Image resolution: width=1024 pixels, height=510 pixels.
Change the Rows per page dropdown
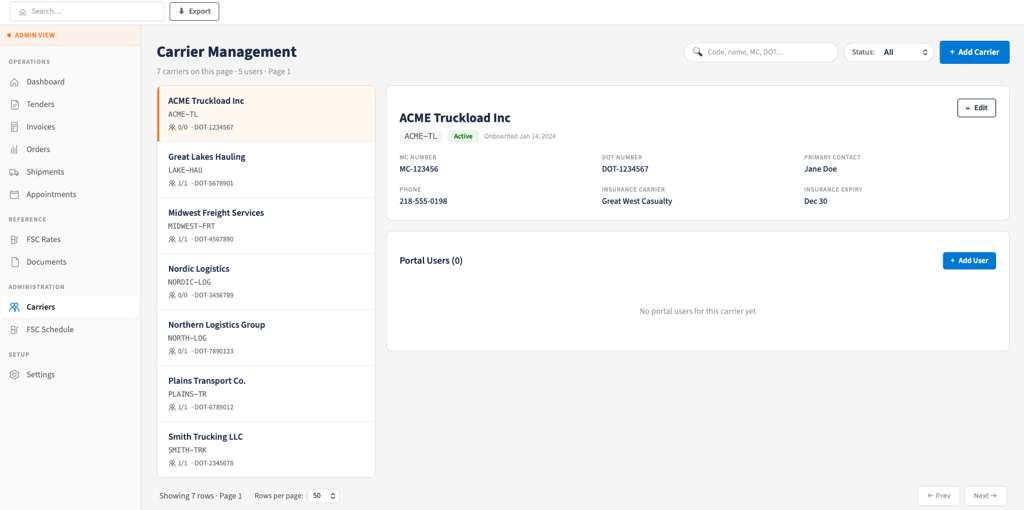click(x=323, y=496)
